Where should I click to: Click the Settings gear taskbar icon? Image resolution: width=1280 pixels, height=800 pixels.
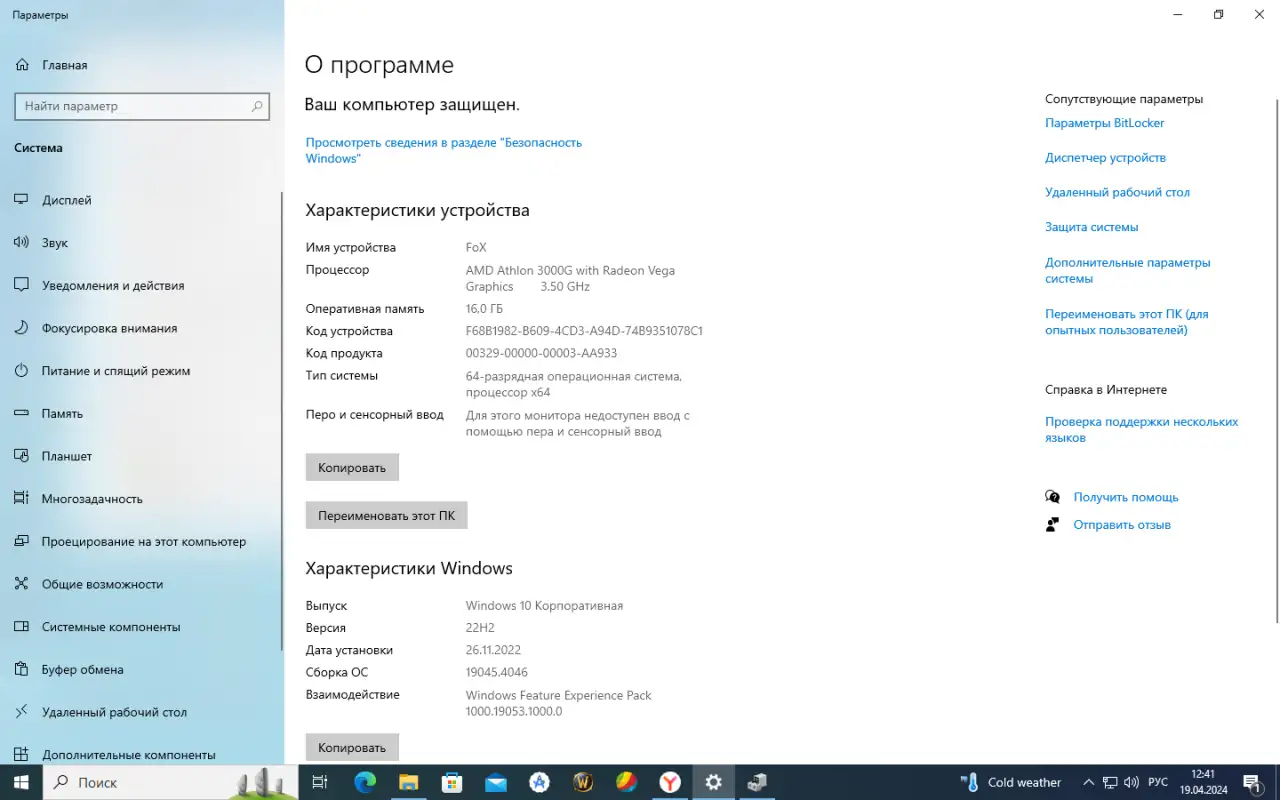pyautogui.click(x=713, y=783)
